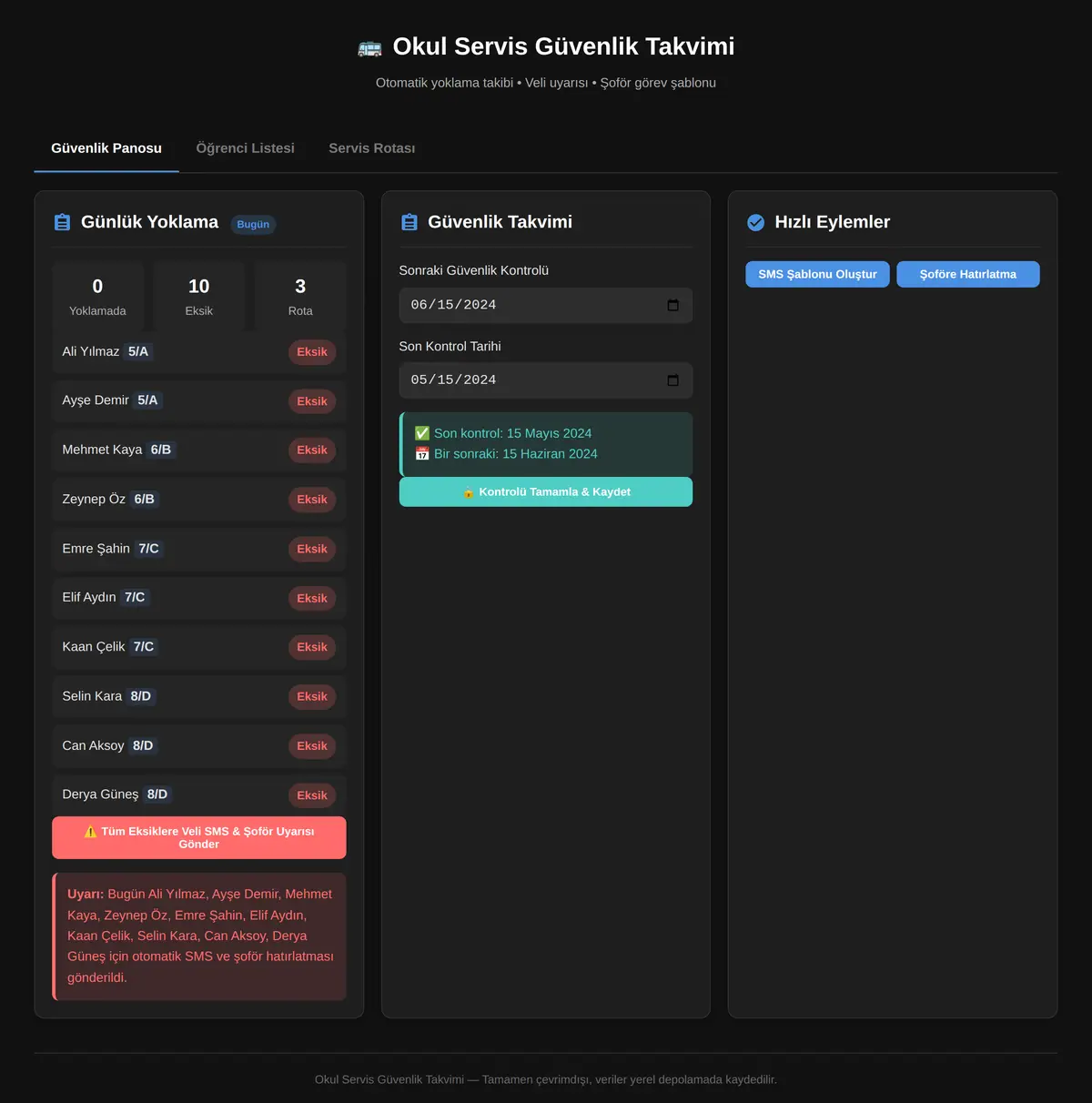Toggle Ali Yılmaz's Eksik status badge

click(x=312, y=352)
